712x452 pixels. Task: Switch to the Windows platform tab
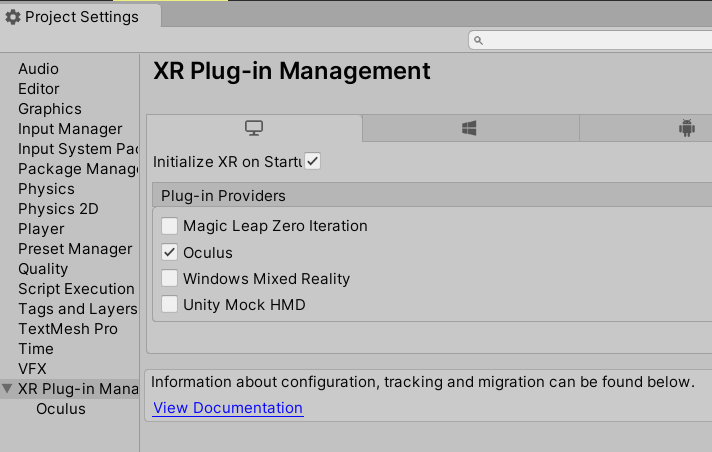click(x=471, y=128)
